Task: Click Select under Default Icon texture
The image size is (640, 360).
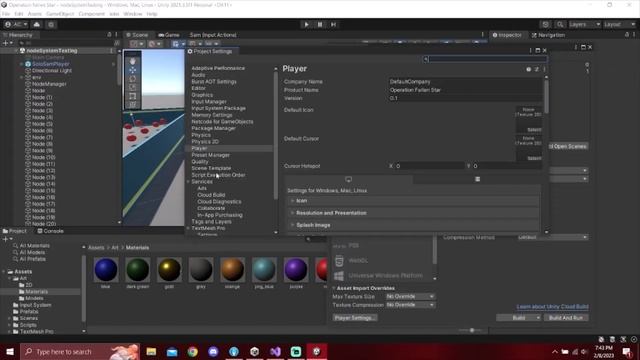Action: 533,130
